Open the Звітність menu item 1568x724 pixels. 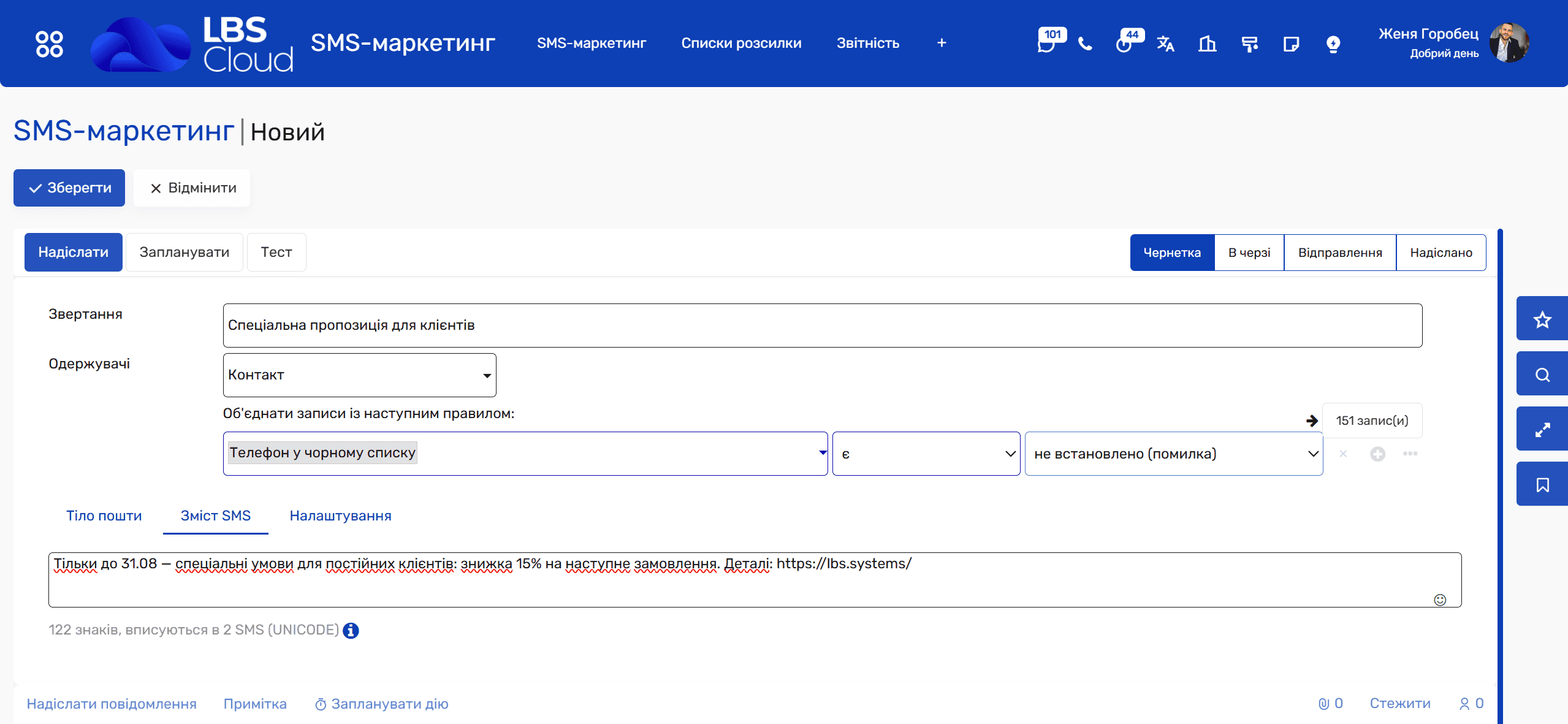click(867, 43)
